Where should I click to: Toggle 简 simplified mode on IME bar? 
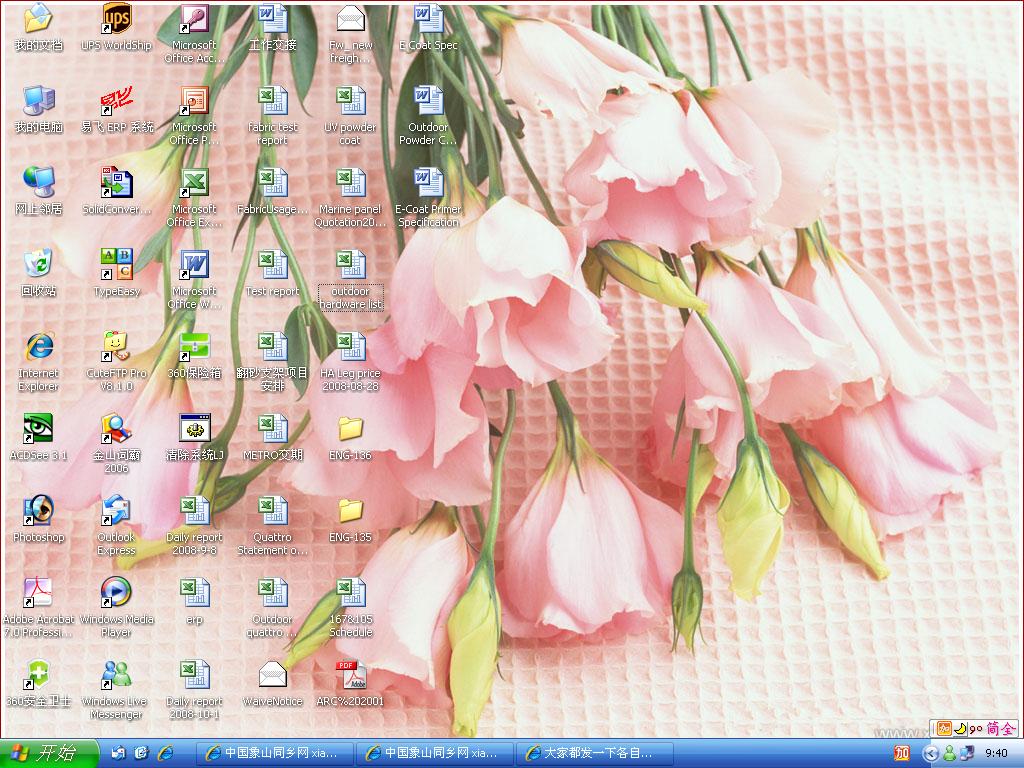pos(993,728)
